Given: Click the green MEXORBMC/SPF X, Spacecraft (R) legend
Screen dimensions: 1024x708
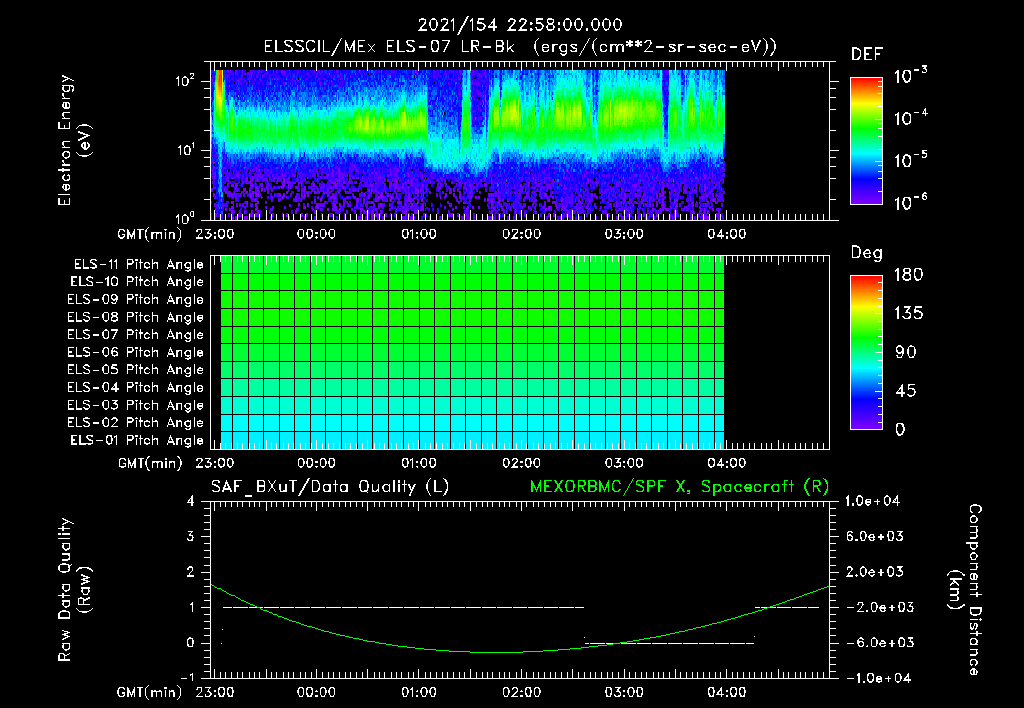Looking at the screenshot, I should click(679, 487).
